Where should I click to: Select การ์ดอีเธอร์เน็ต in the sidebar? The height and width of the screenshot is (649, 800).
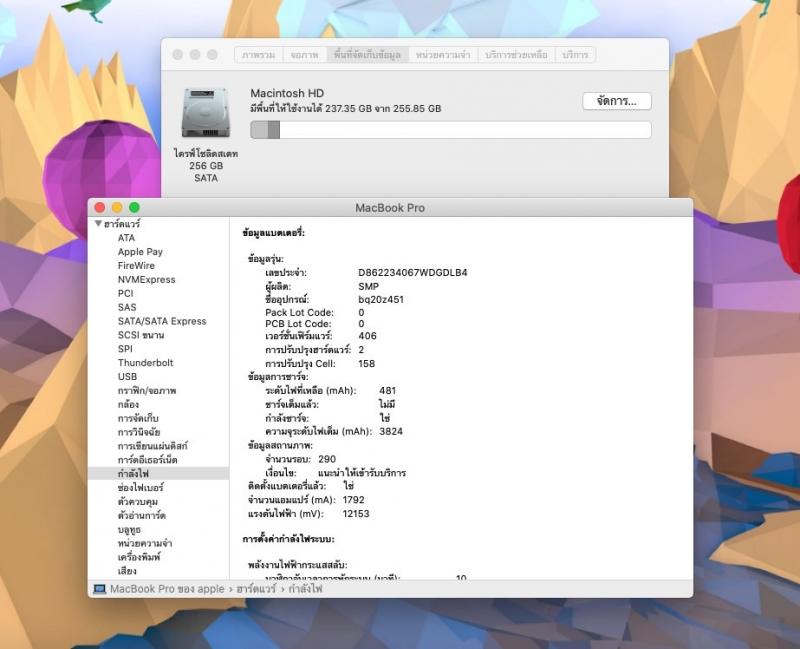tap(147, 460)
